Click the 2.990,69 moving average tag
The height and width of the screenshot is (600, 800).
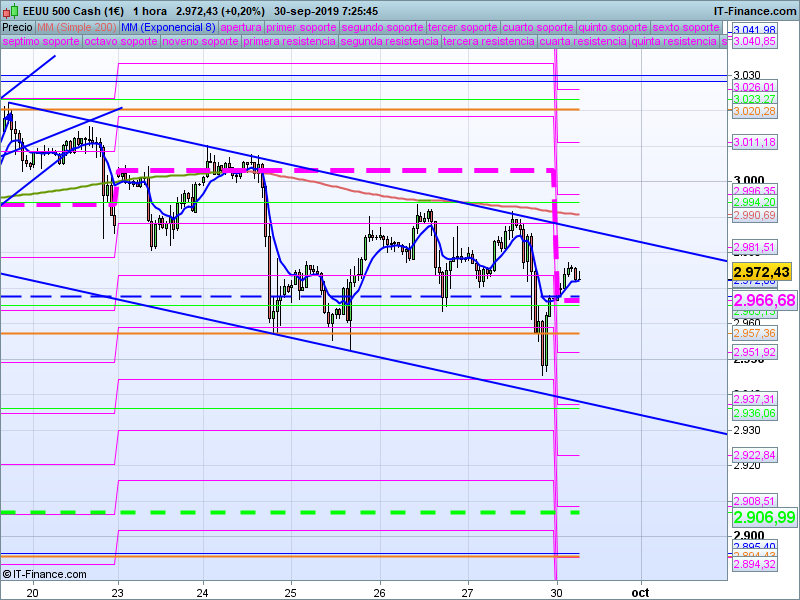[755, 215]
